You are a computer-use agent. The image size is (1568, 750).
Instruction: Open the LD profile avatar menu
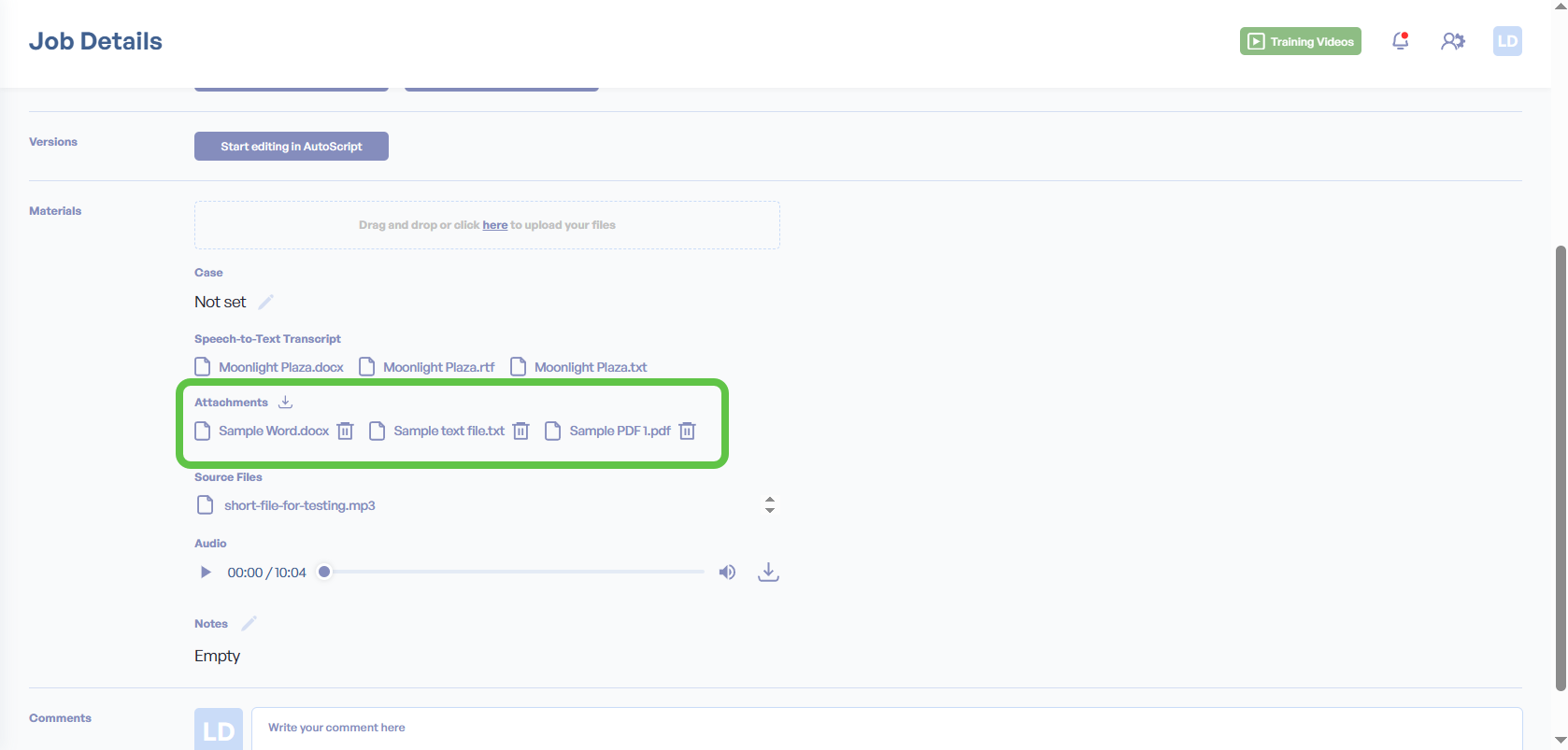point(1506,41)
